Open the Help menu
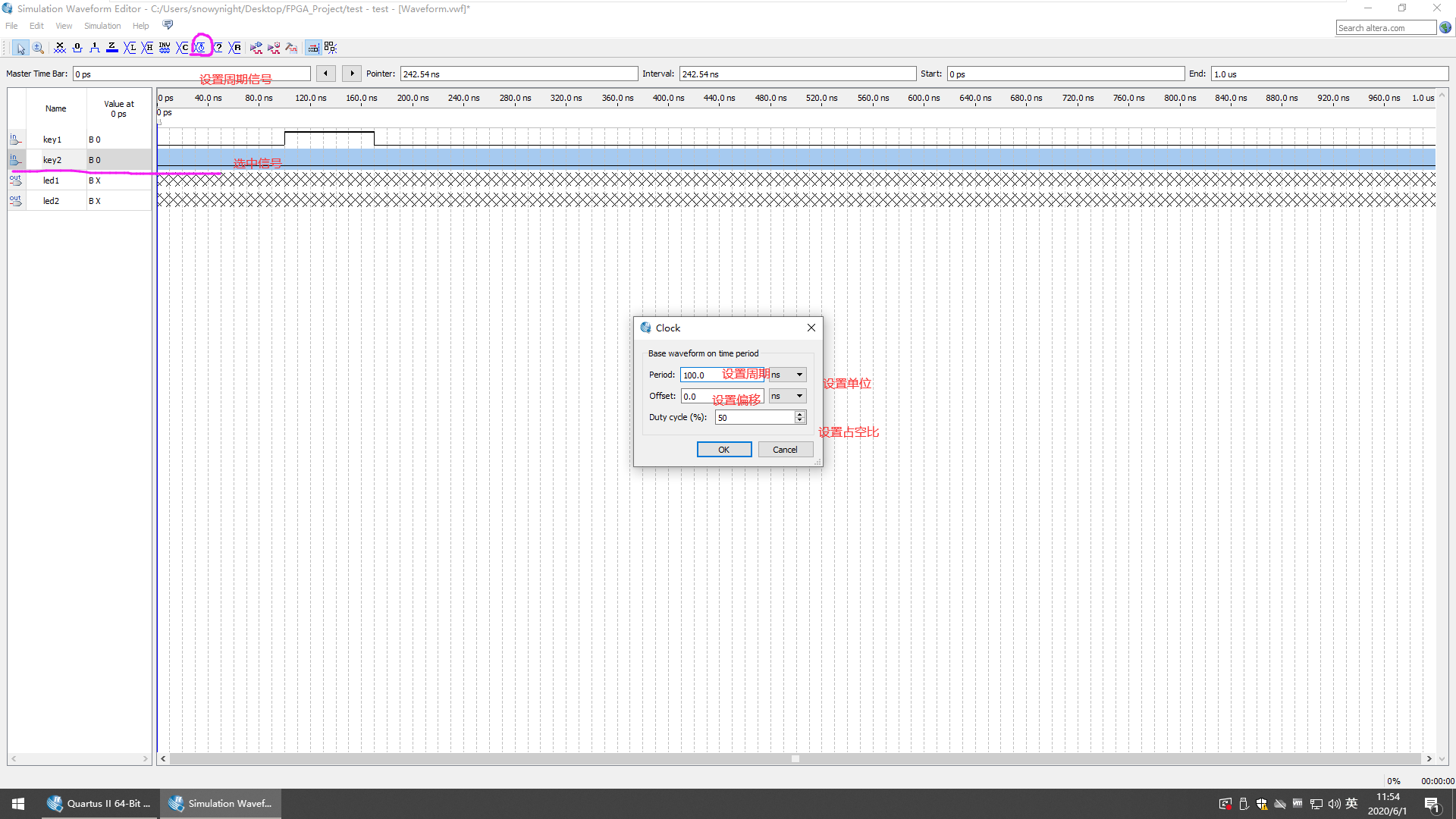 tap(141, 26)
